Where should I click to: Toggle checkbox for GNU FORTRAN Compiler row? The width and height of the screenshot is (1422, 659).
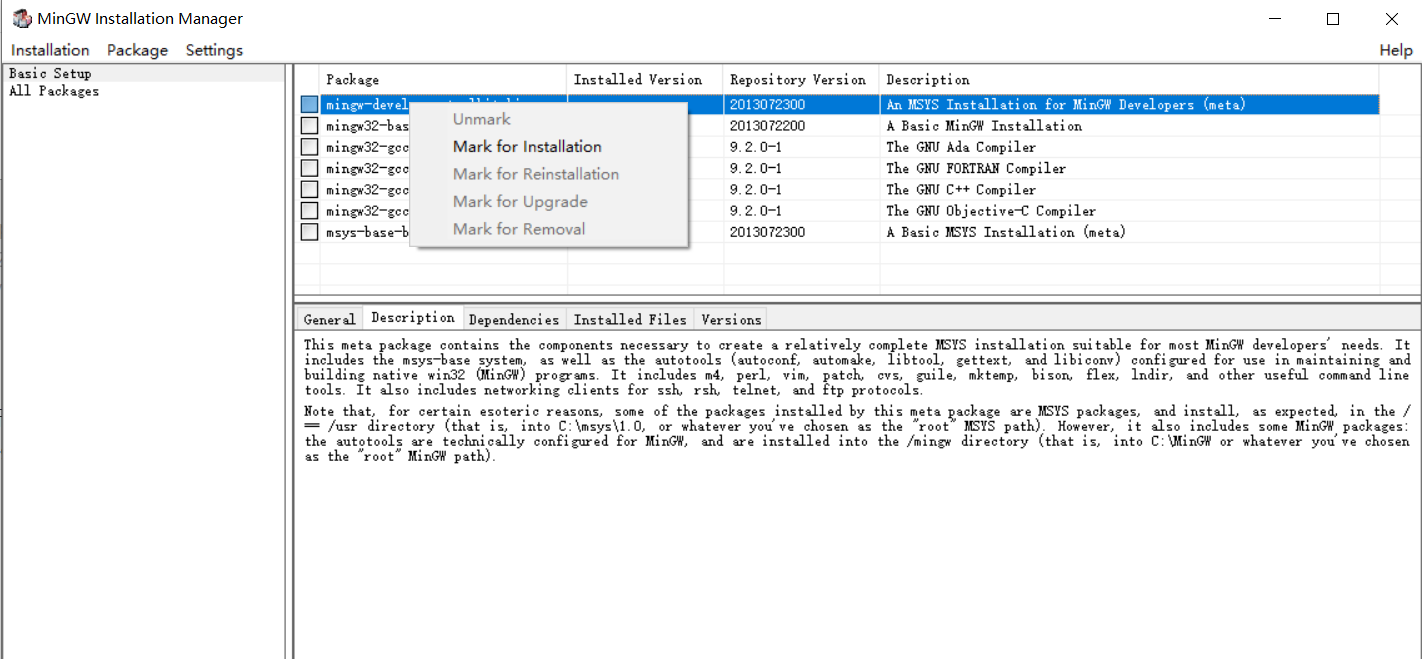tap(310, 168)
